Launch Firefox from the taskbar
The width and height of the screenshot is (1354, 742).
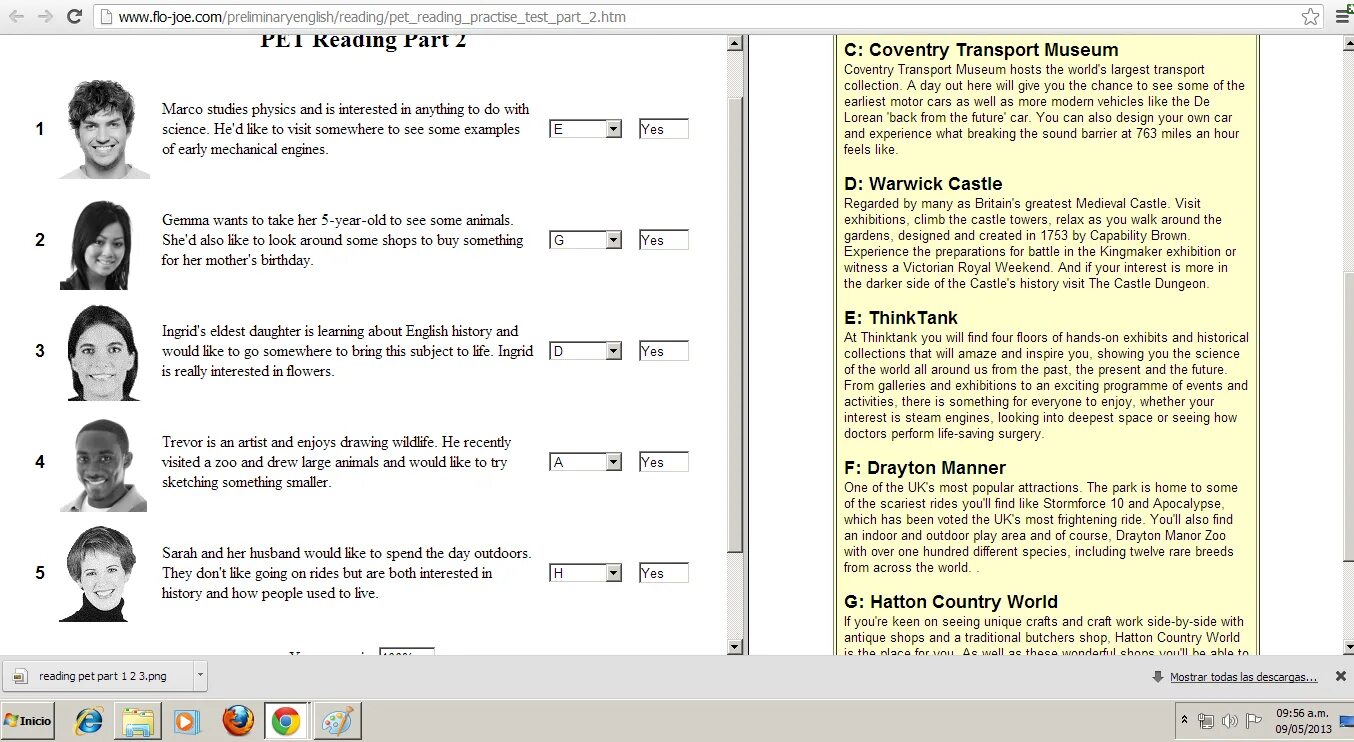(x=238, y=720)
